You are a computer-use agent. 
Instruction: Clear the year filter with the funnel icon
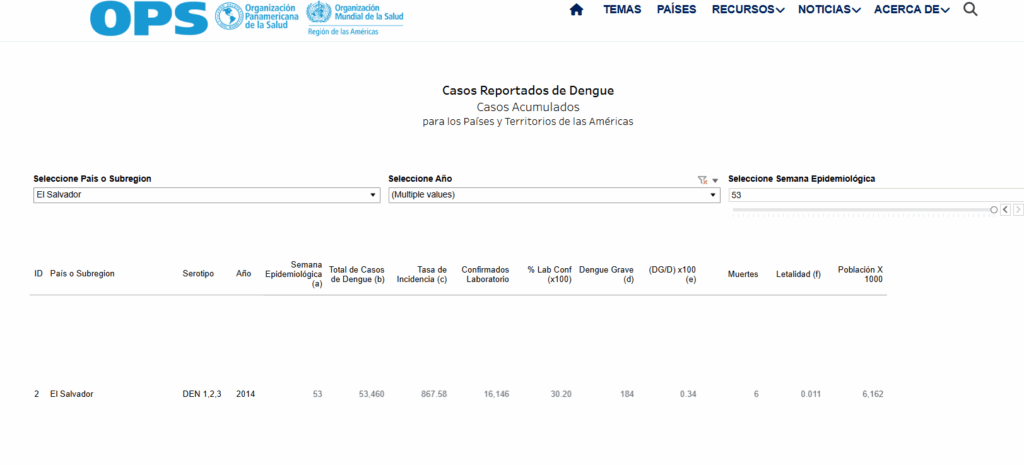[x=702, y=180]
